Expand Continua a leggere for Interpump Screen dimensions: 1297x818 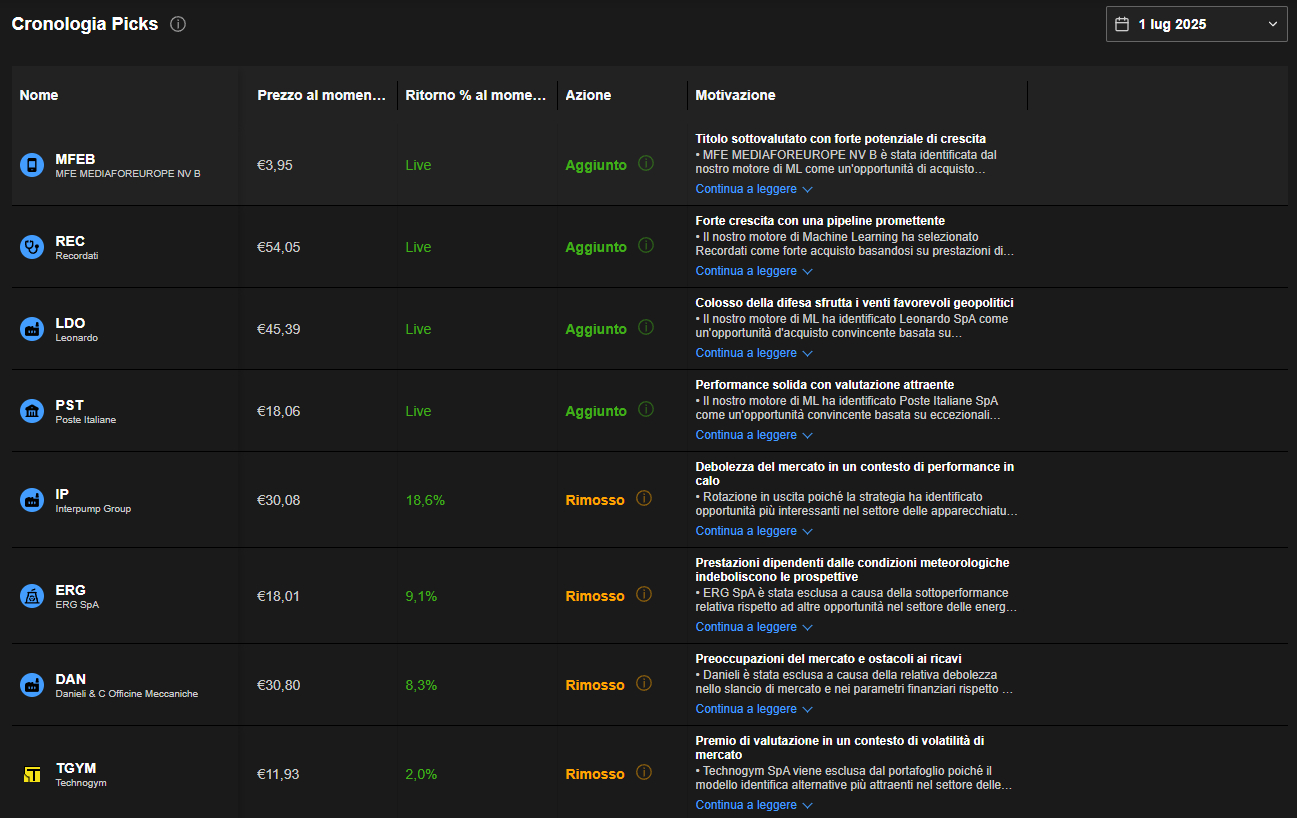pos(754,531)
